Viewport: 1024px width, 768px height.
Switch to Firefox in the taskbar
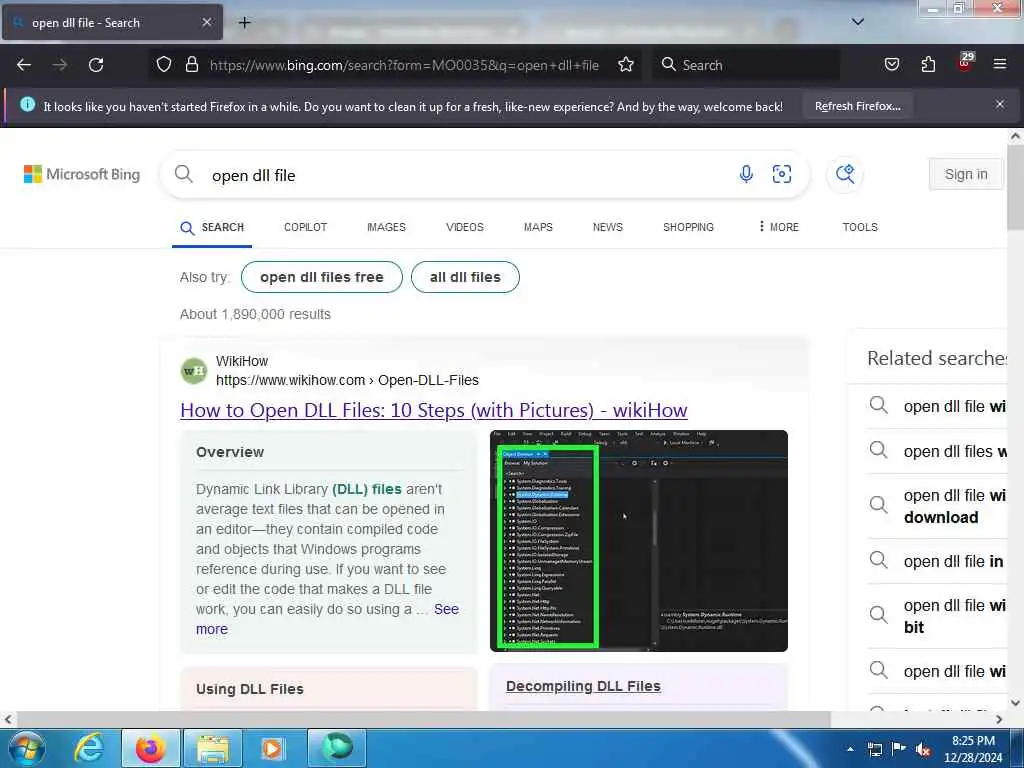[x=150, y=748]
